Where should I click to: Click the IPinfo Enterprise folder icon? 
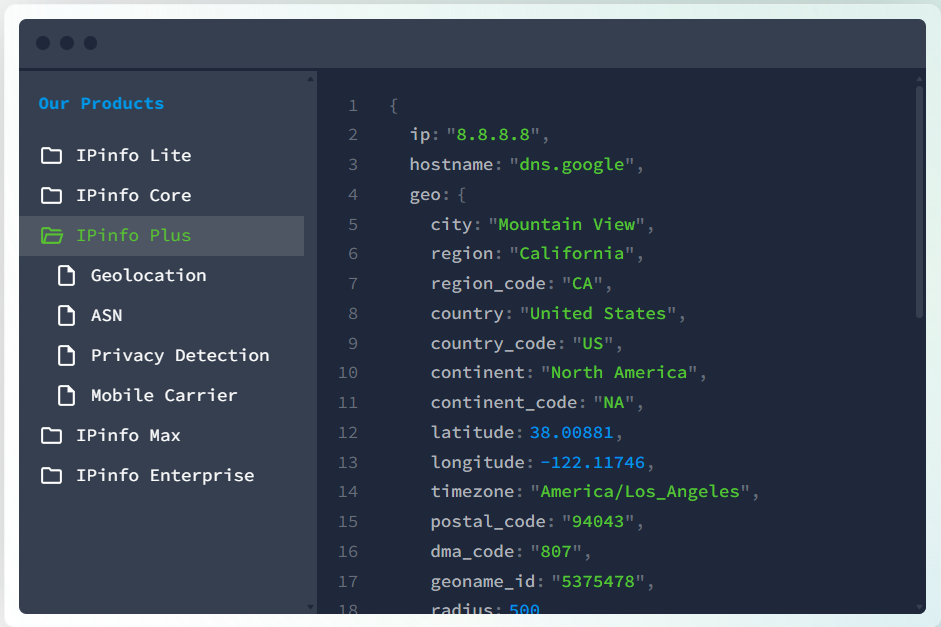coord(51,476)
